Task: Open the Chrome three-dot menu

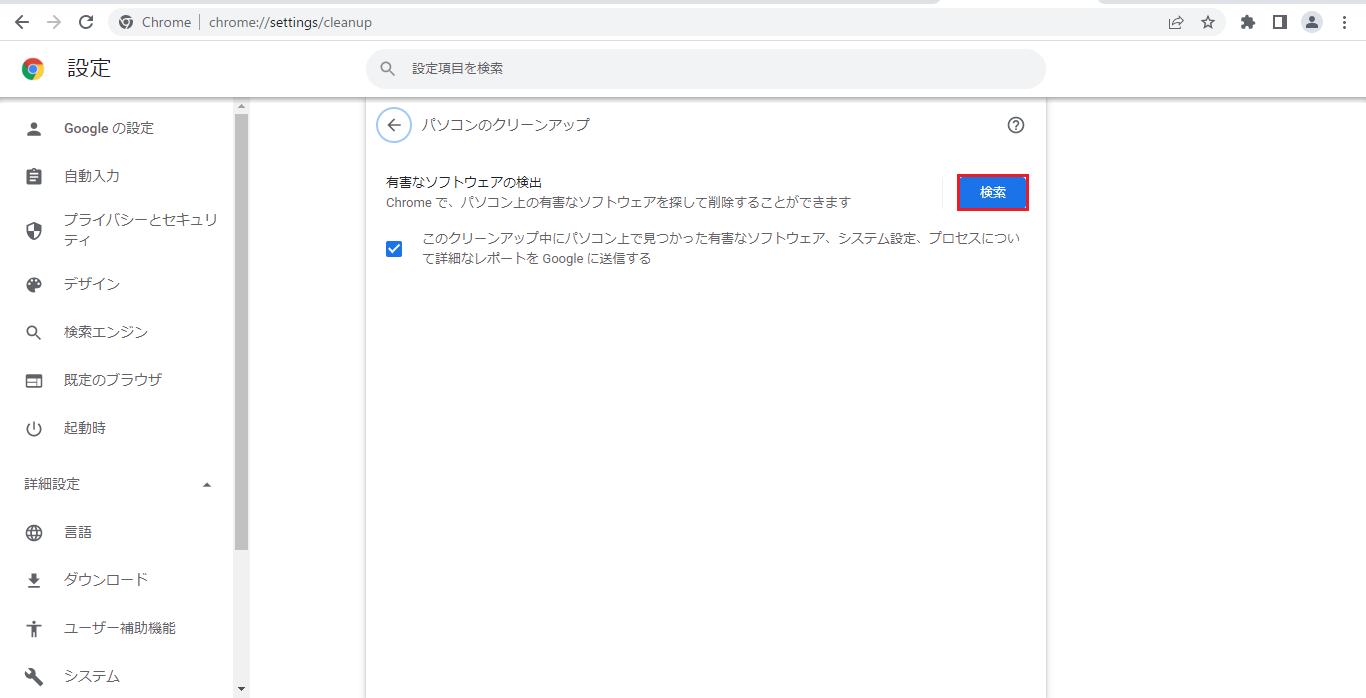Action: click(x=1344, y=22)
